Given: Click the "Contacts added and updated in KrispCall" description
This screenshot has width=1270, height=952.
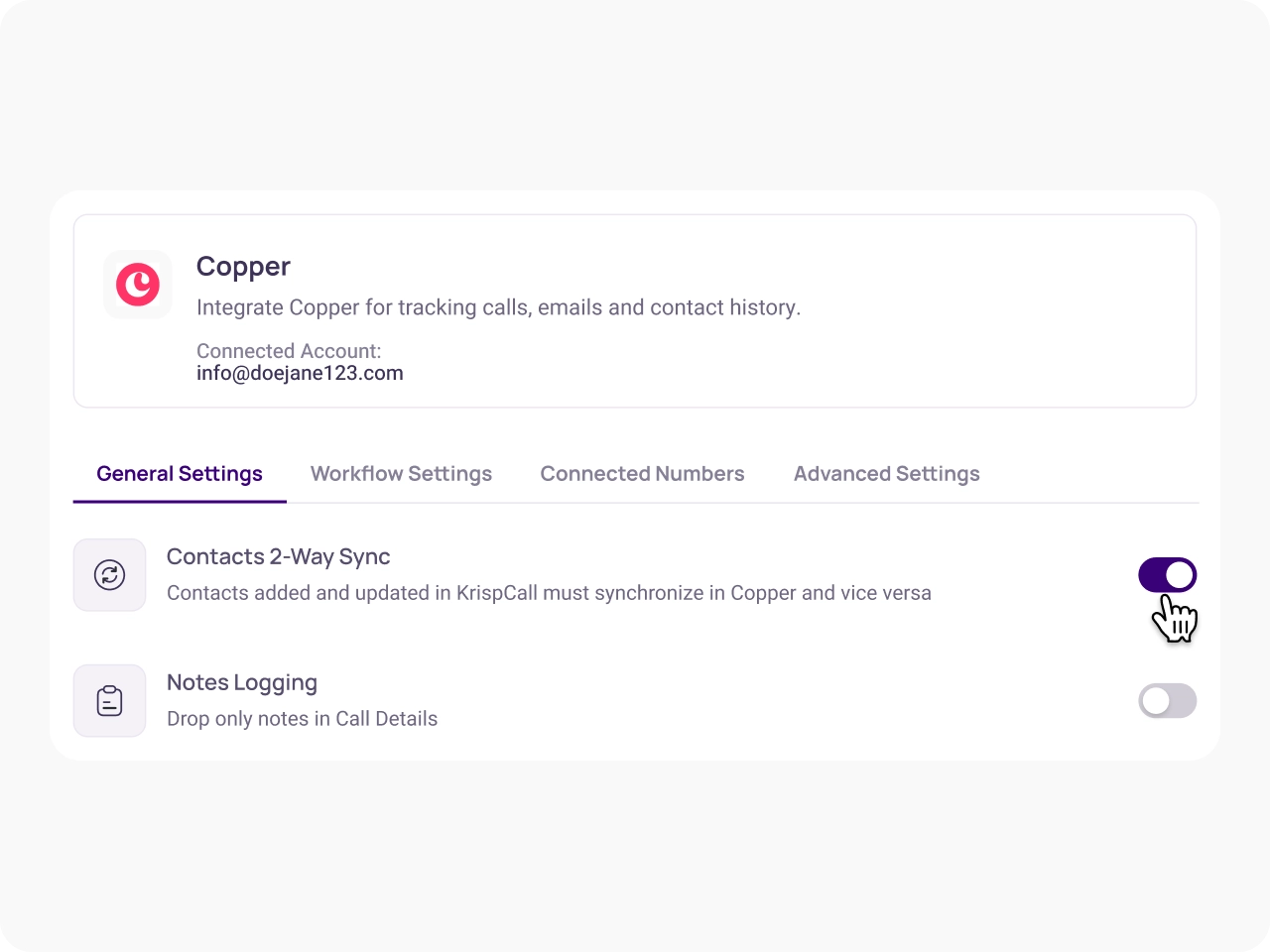Looking at the screenshot, I should (549, 593).
